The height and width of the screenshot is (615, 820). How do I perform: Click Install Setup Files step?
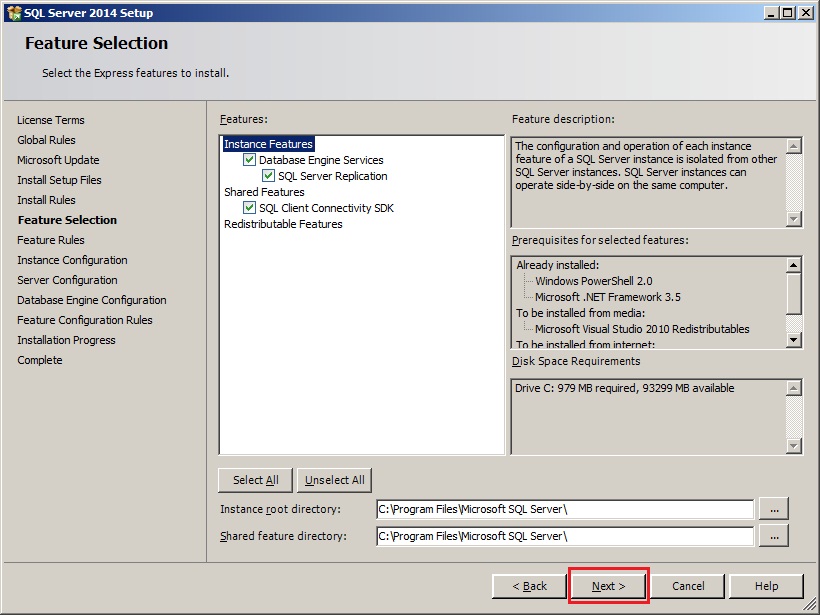(59, 180)
